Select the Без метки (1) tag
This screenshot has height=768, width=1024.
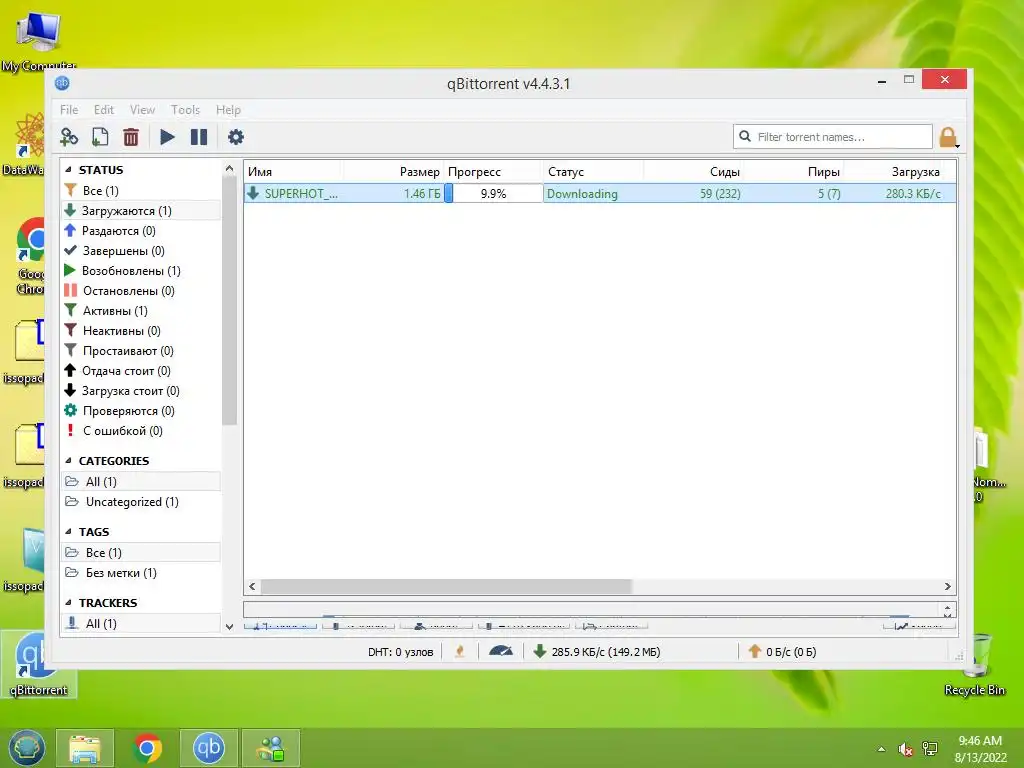point(140,573)
